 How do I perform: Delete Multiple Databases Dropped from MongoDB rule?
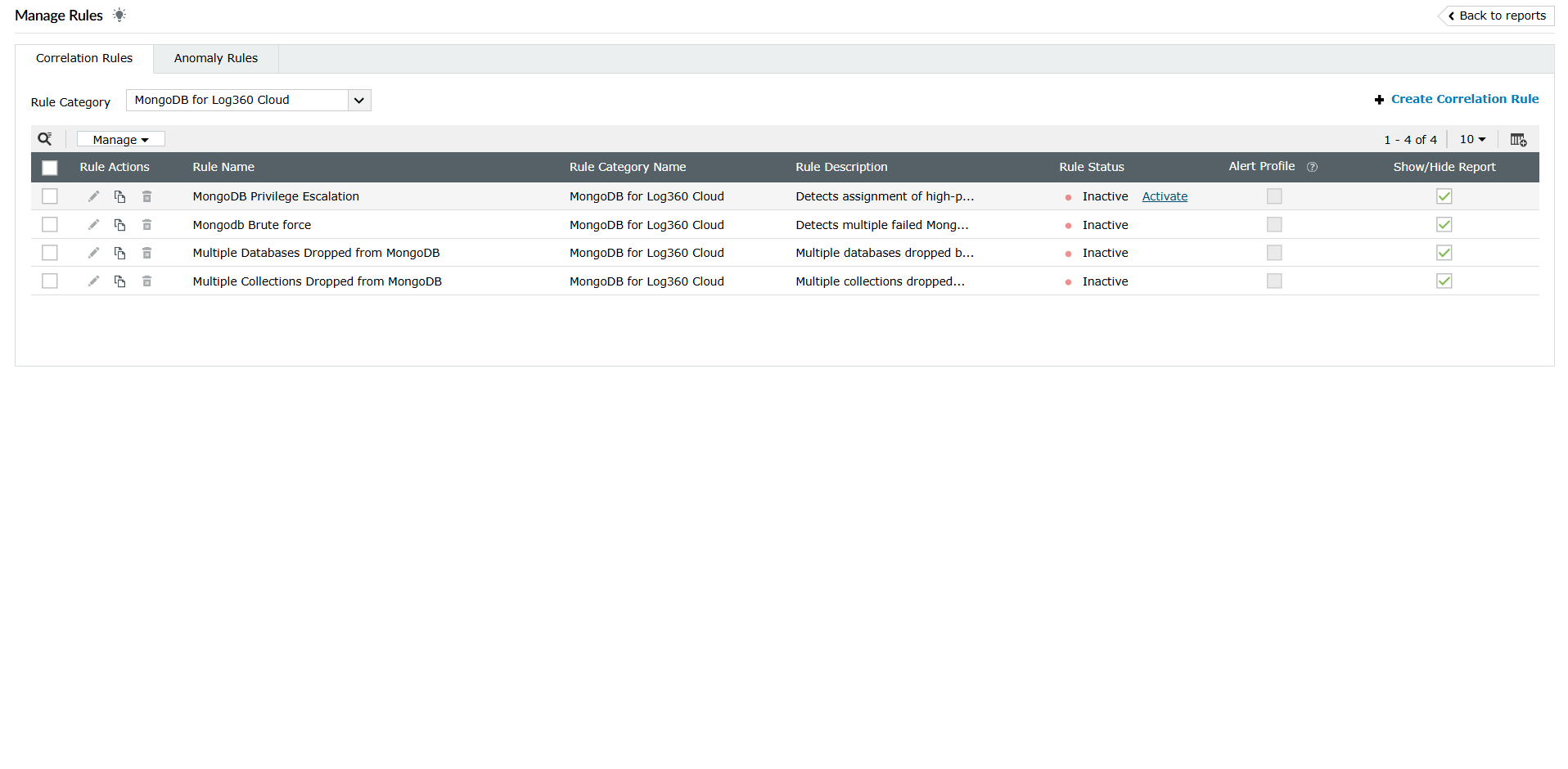click(146, 253)
